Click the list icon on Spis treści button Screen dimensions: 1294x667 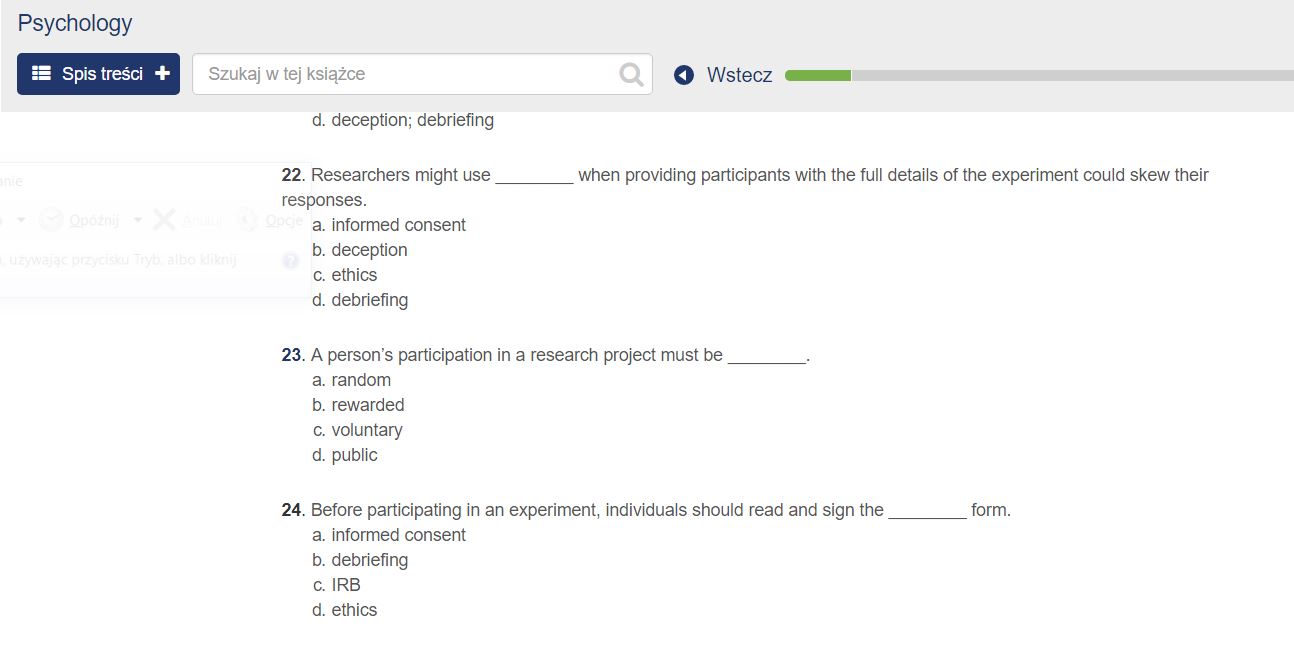pos(40,73)
